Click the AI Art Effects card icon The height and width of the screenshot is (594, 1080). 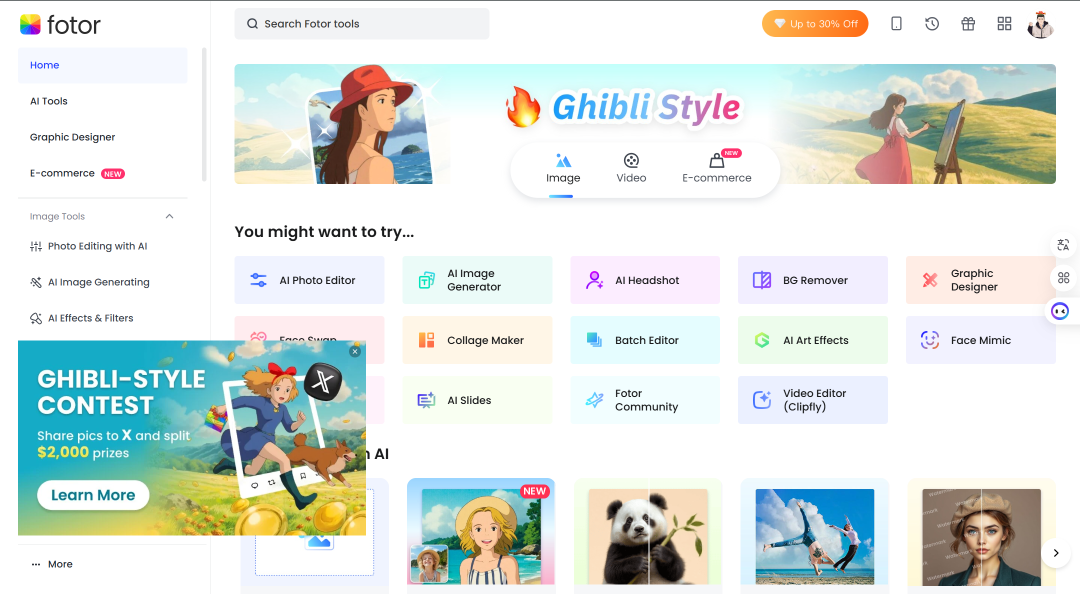pos(762,340)
